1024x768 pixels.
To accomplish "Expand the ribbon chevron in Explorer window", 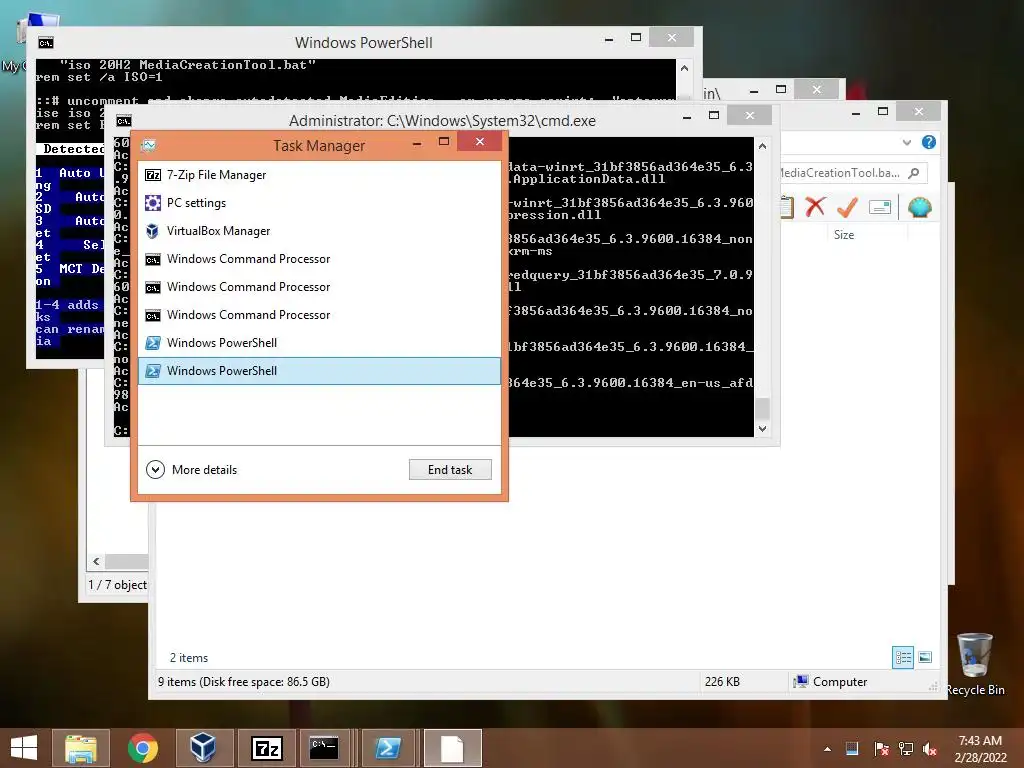I will (906, 142).
